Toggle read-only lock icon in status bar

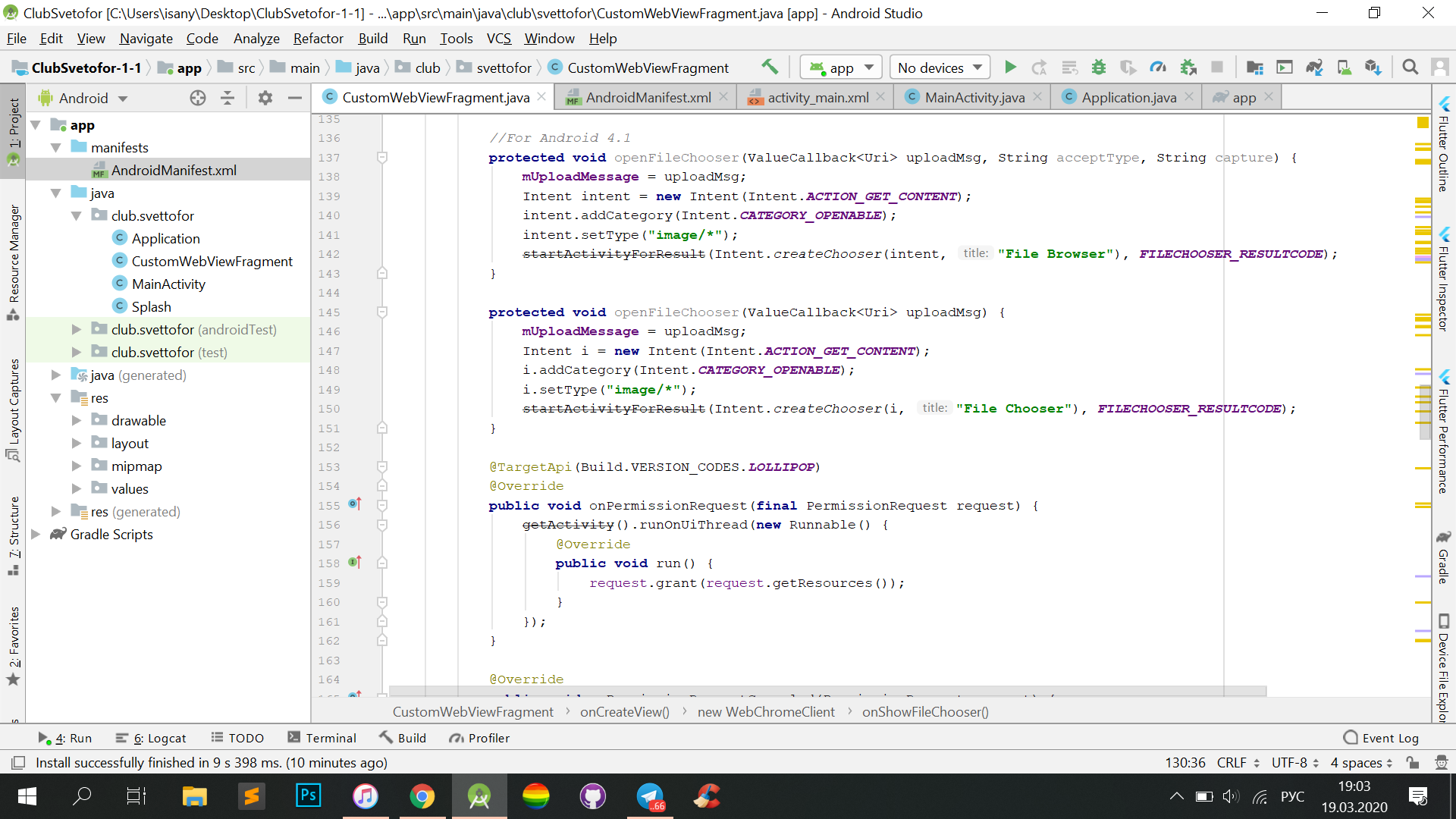click(1412, 763)
